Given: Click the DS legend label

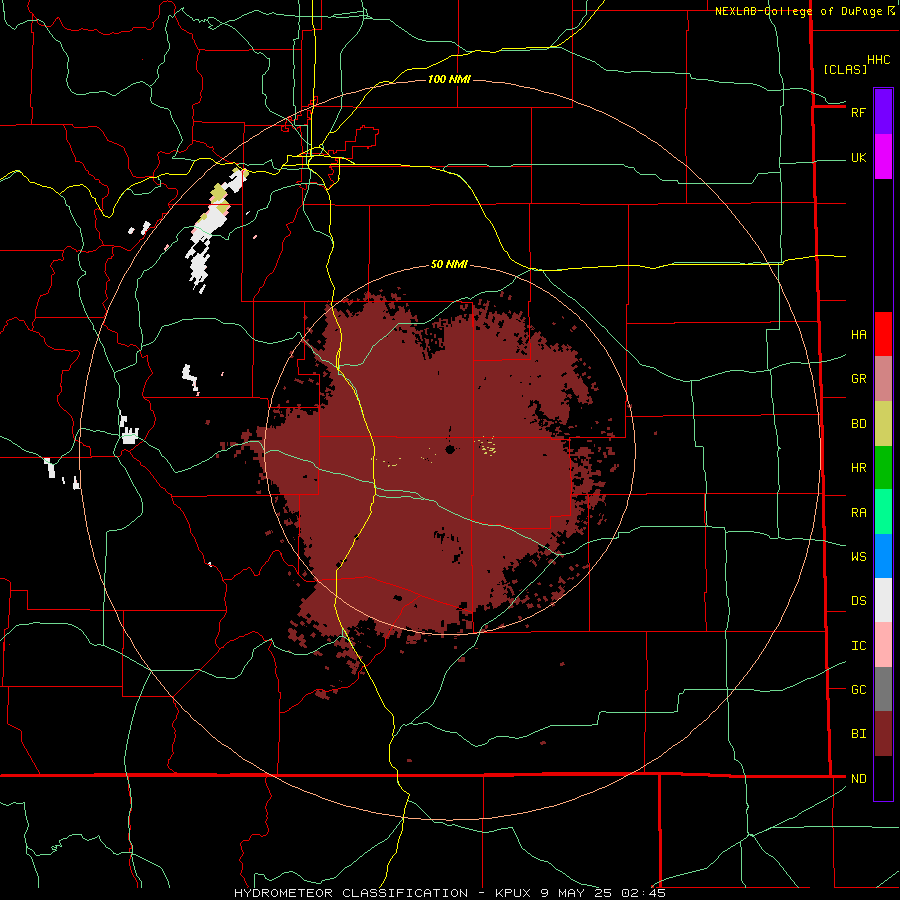Looking at the screenshot, I should pos(858,600).
